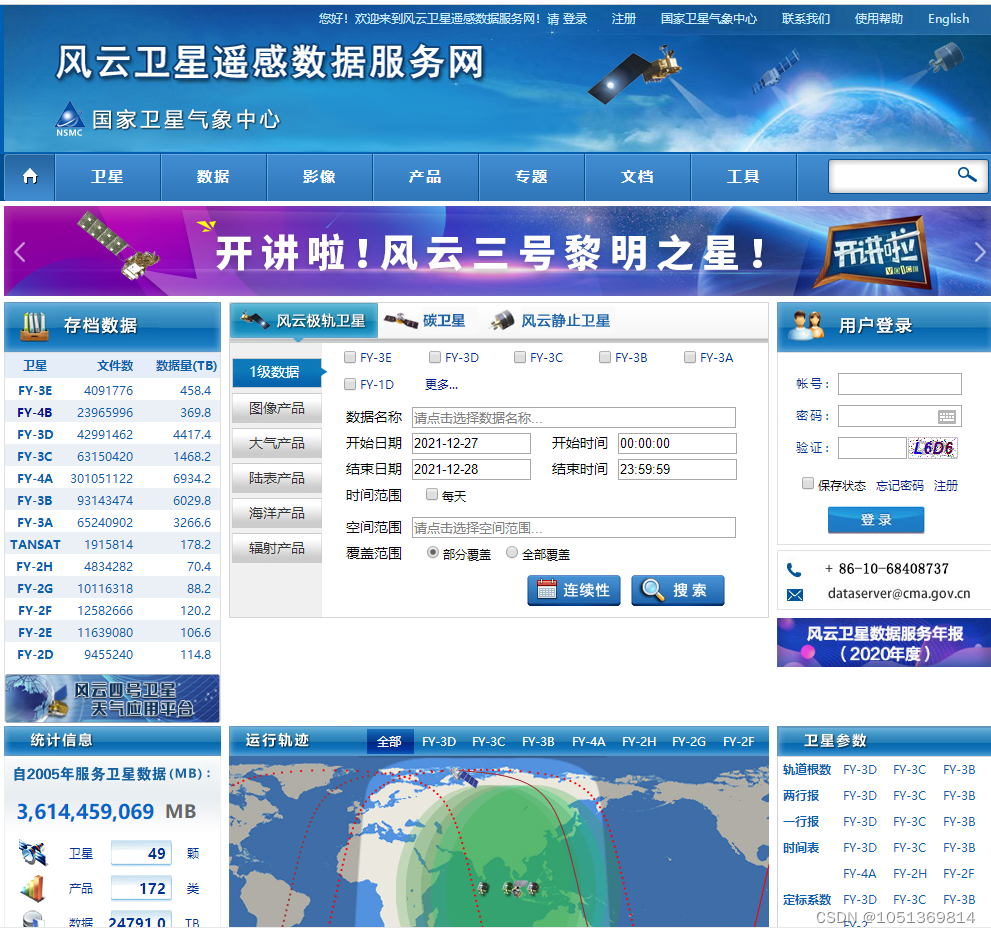Open the English version link

coord(948,19)
